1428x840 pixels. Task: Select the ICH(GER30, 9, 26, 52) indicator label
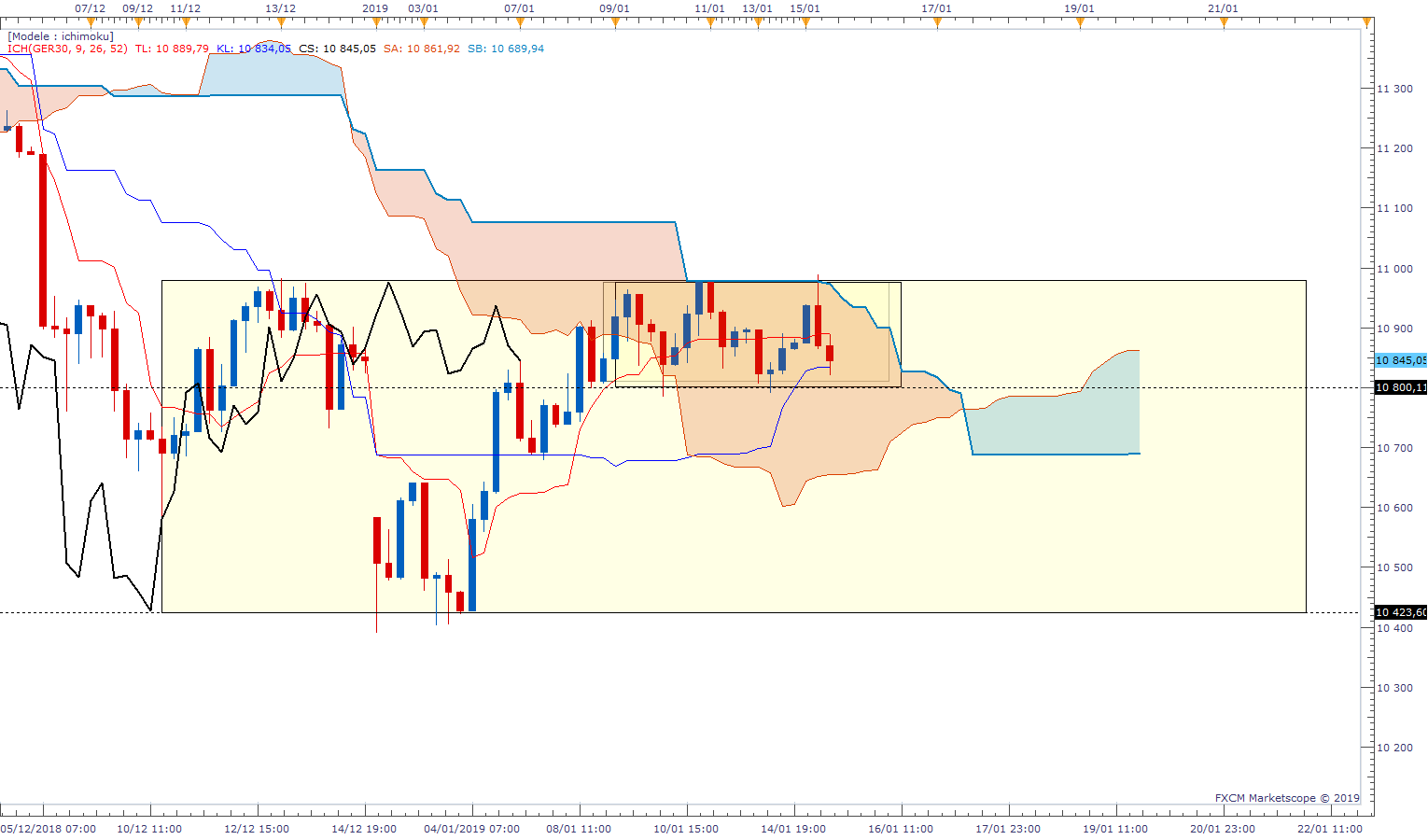(67, 49)
